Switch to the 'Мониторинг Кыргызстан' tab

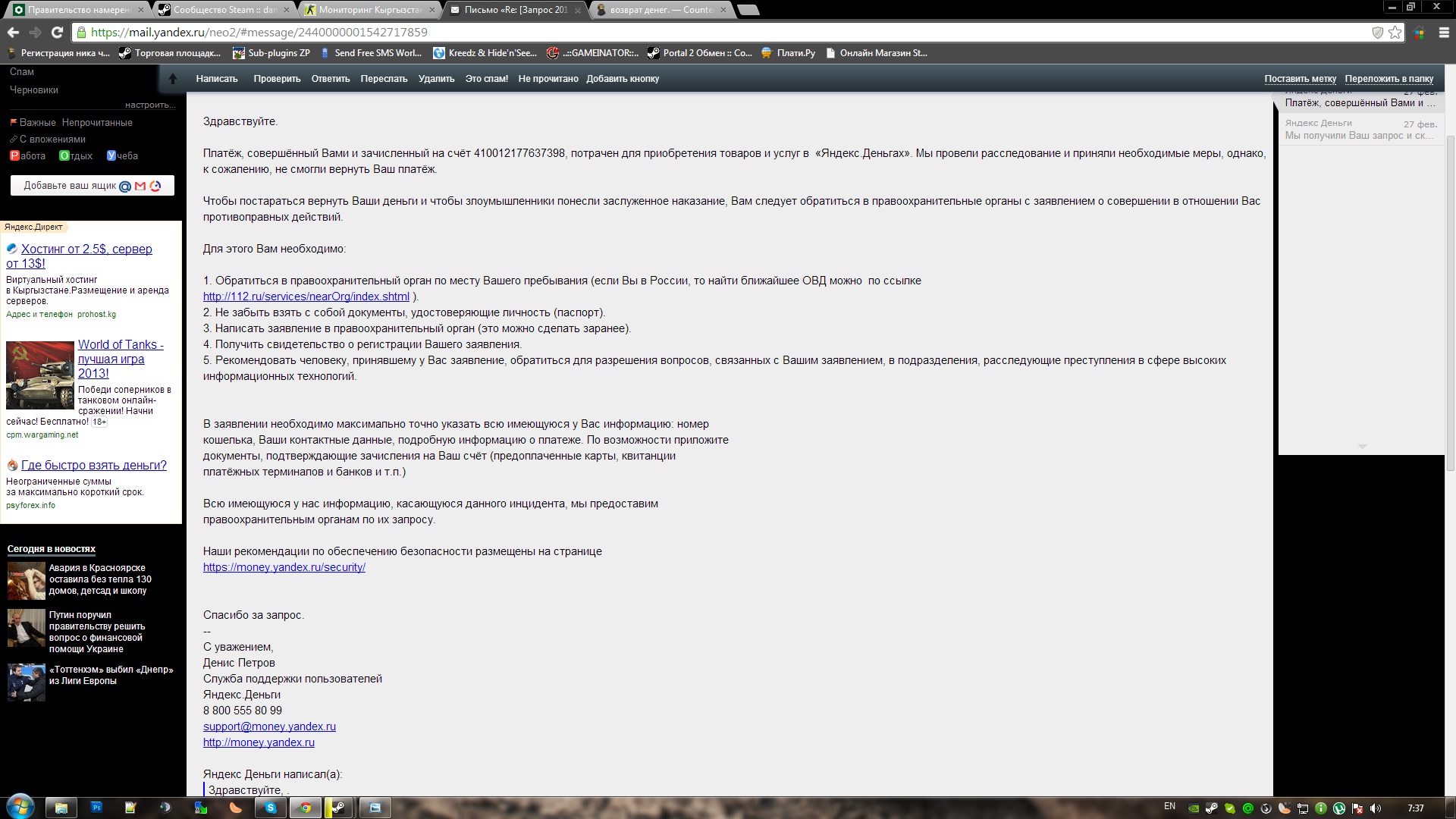coord(370,10)
